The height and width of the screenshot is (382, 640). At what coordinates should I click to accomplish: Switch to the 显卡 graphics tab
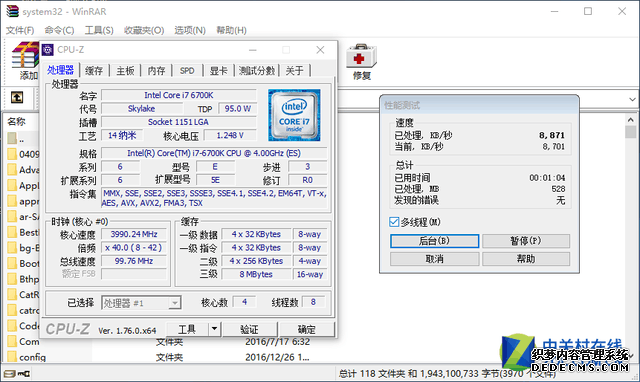coord(218,71)
